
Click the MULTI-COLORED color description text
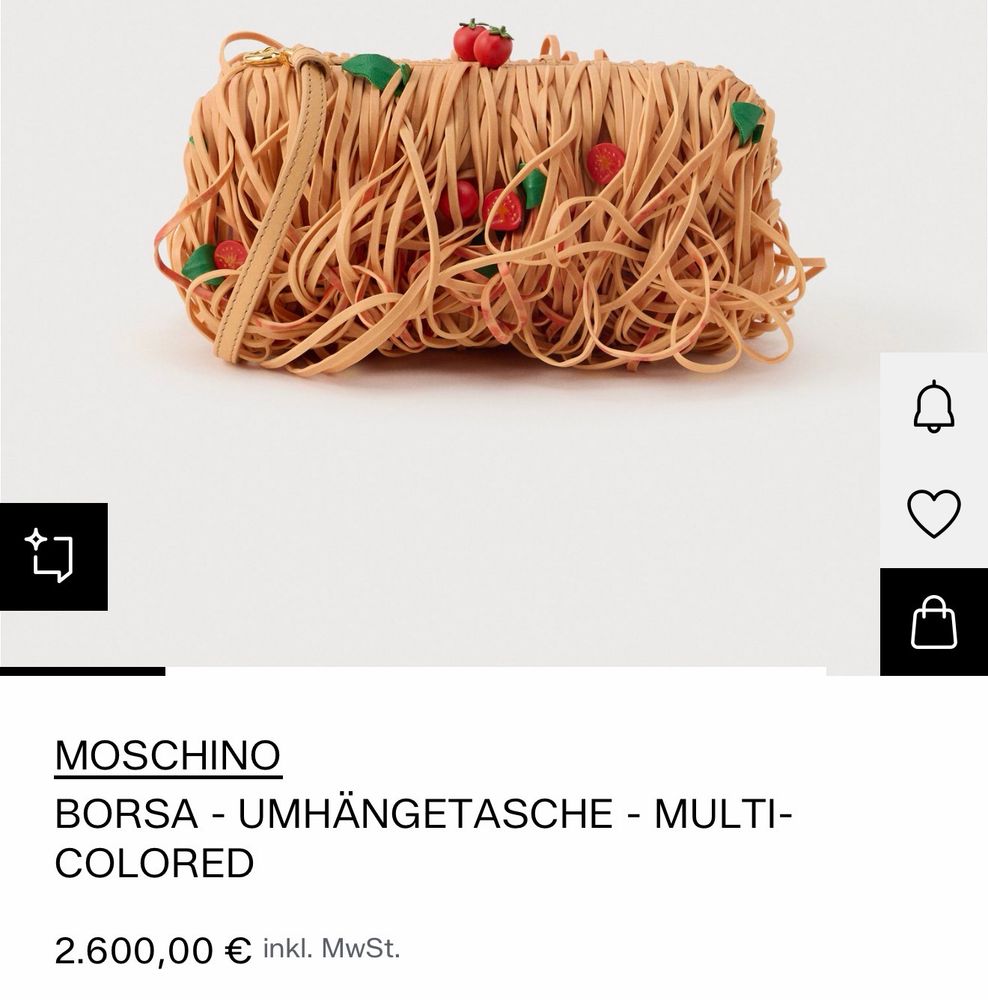[424, 839]
